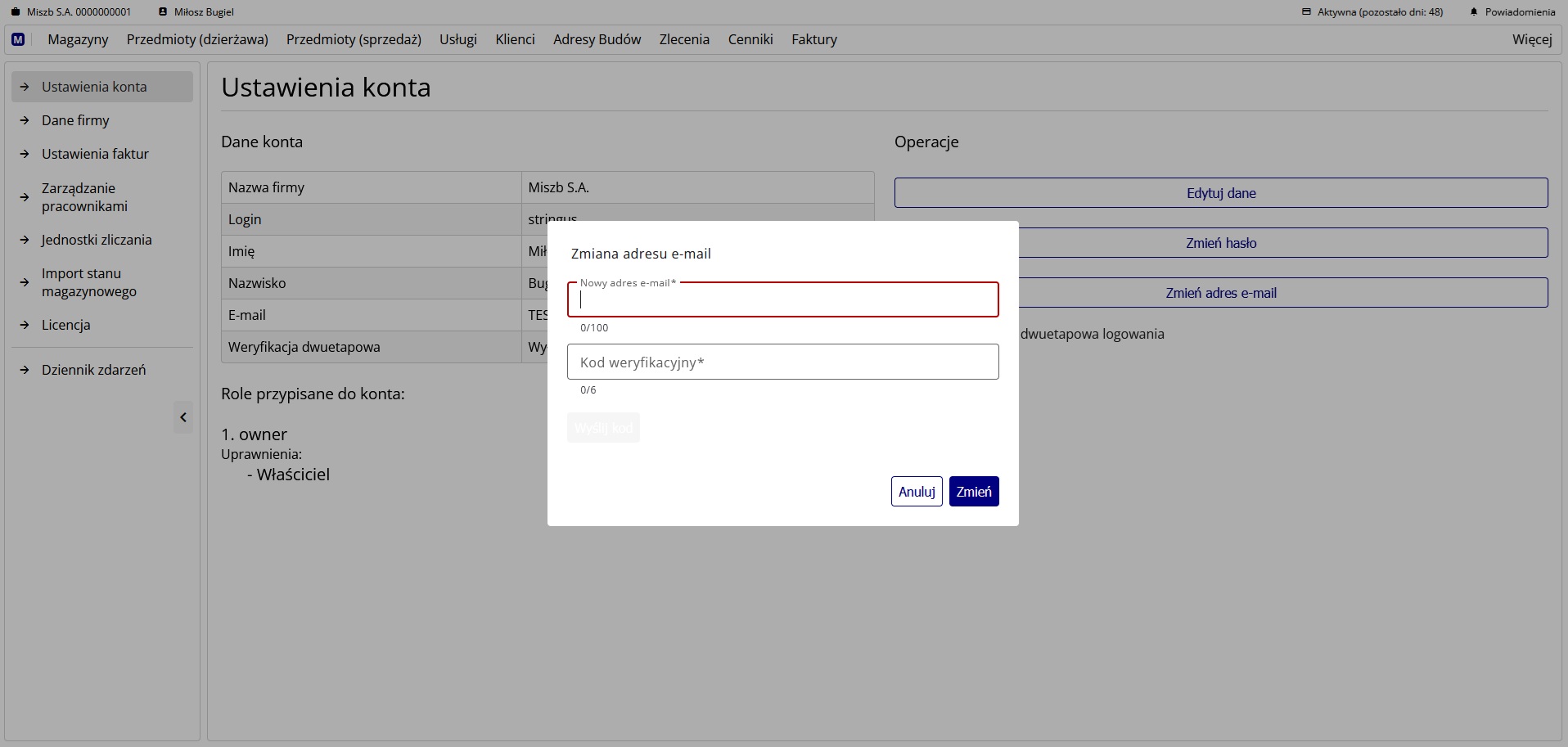Click the building icon beside Miszb S.A.
Screen dimensions: 1568x747
[14, 11]
